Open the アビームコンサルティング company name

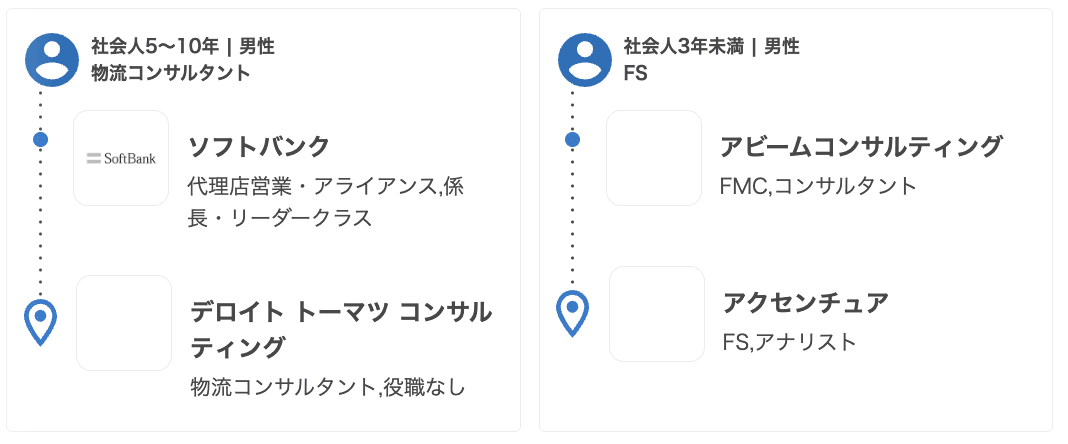pos(861,147)
